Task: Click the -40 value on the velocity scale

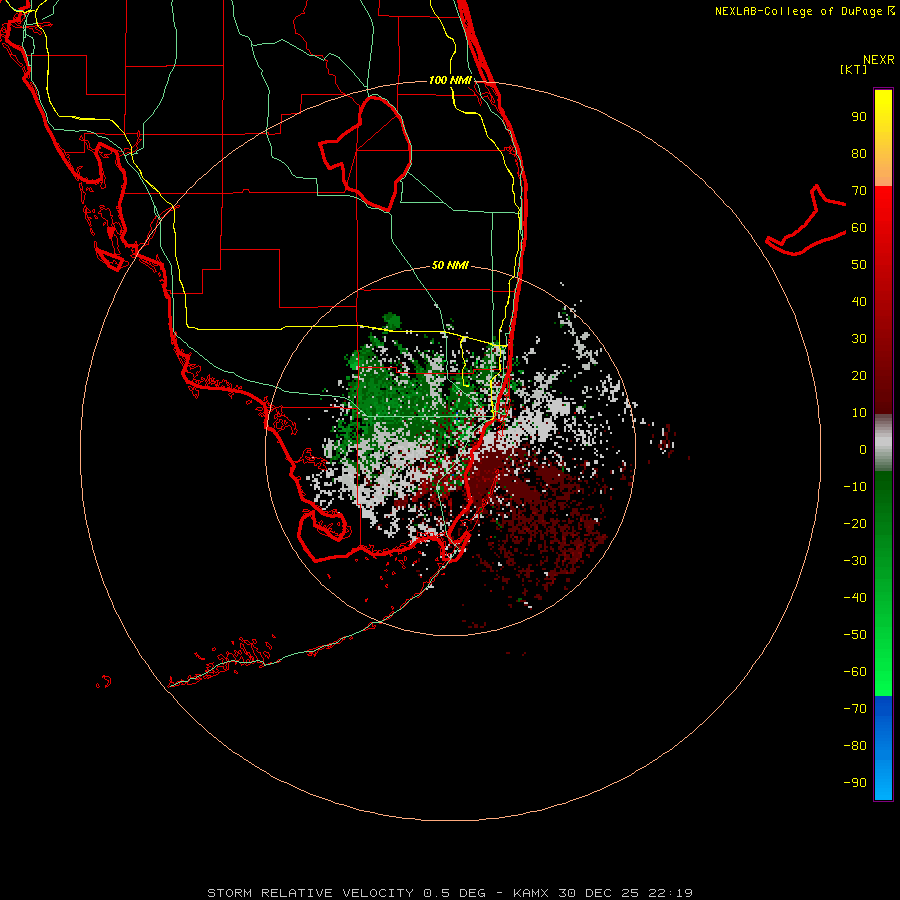Action: (x=855, y=598)
